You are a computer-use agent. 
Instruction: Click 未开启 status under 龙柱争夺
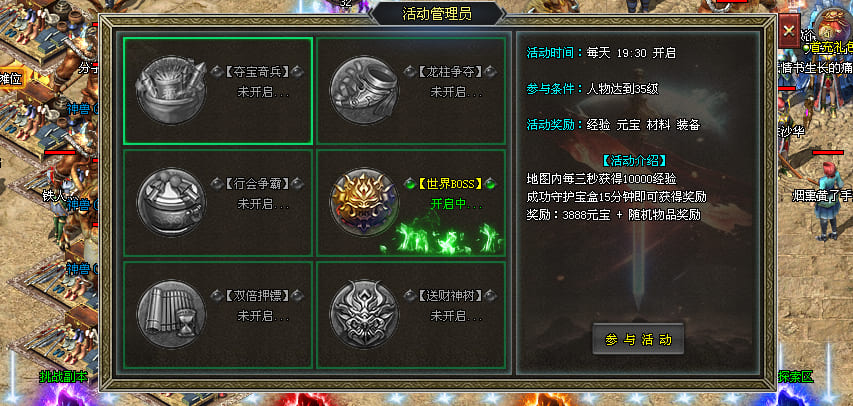click(457, 92)
